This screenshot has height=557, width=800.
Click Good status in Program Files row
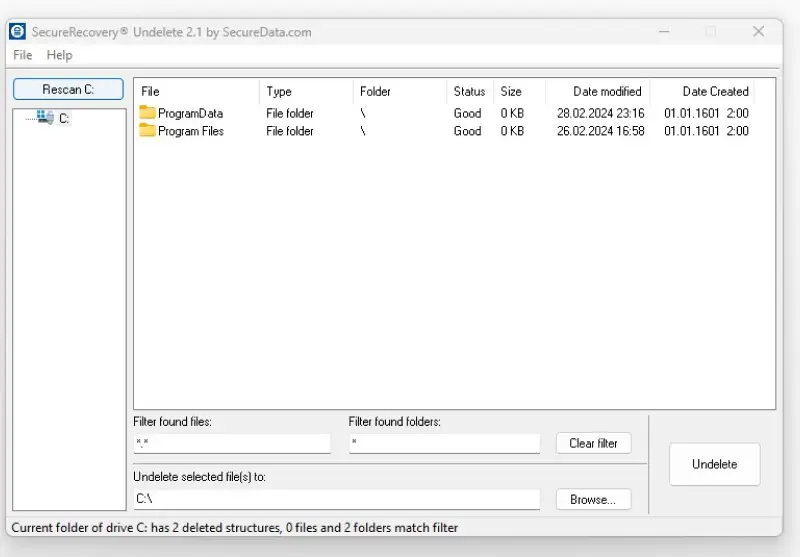[x=467, y=131]
